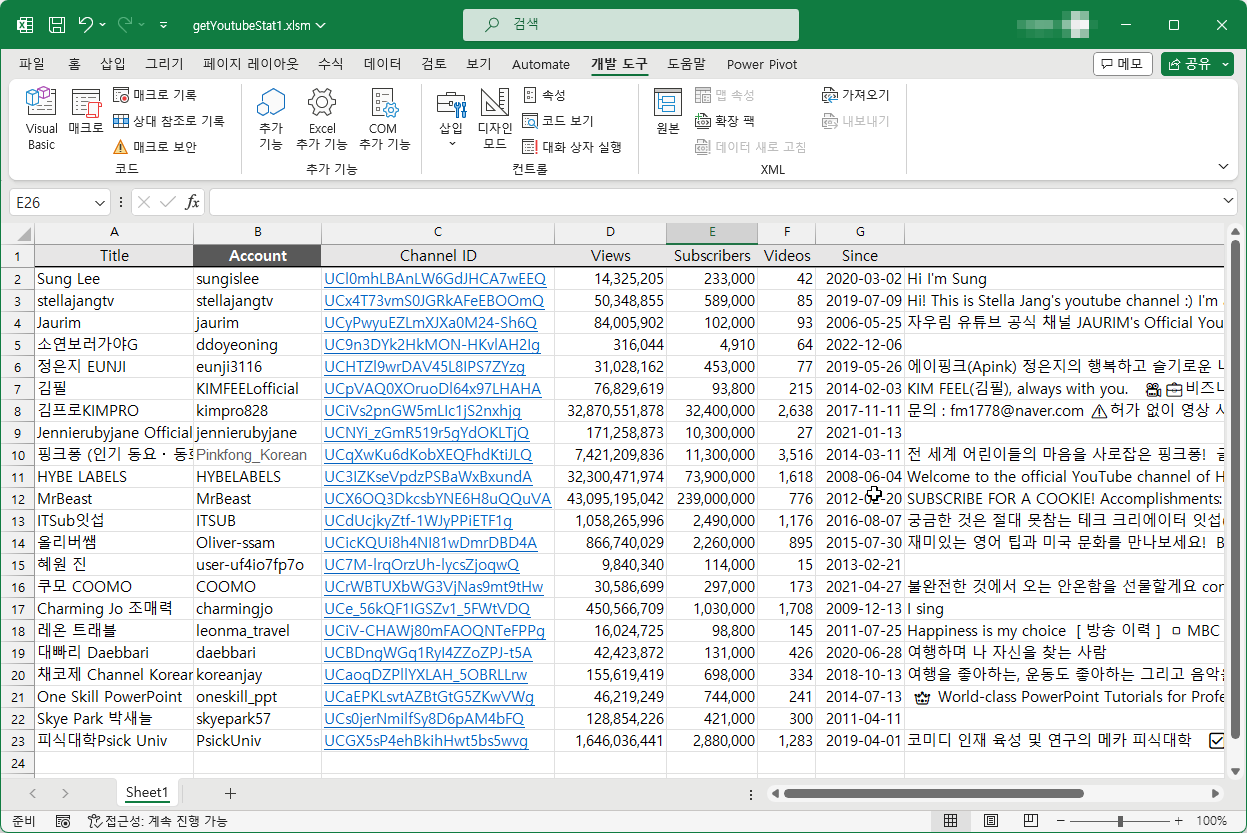Collapse the ribbon with the chevron

1222,167
